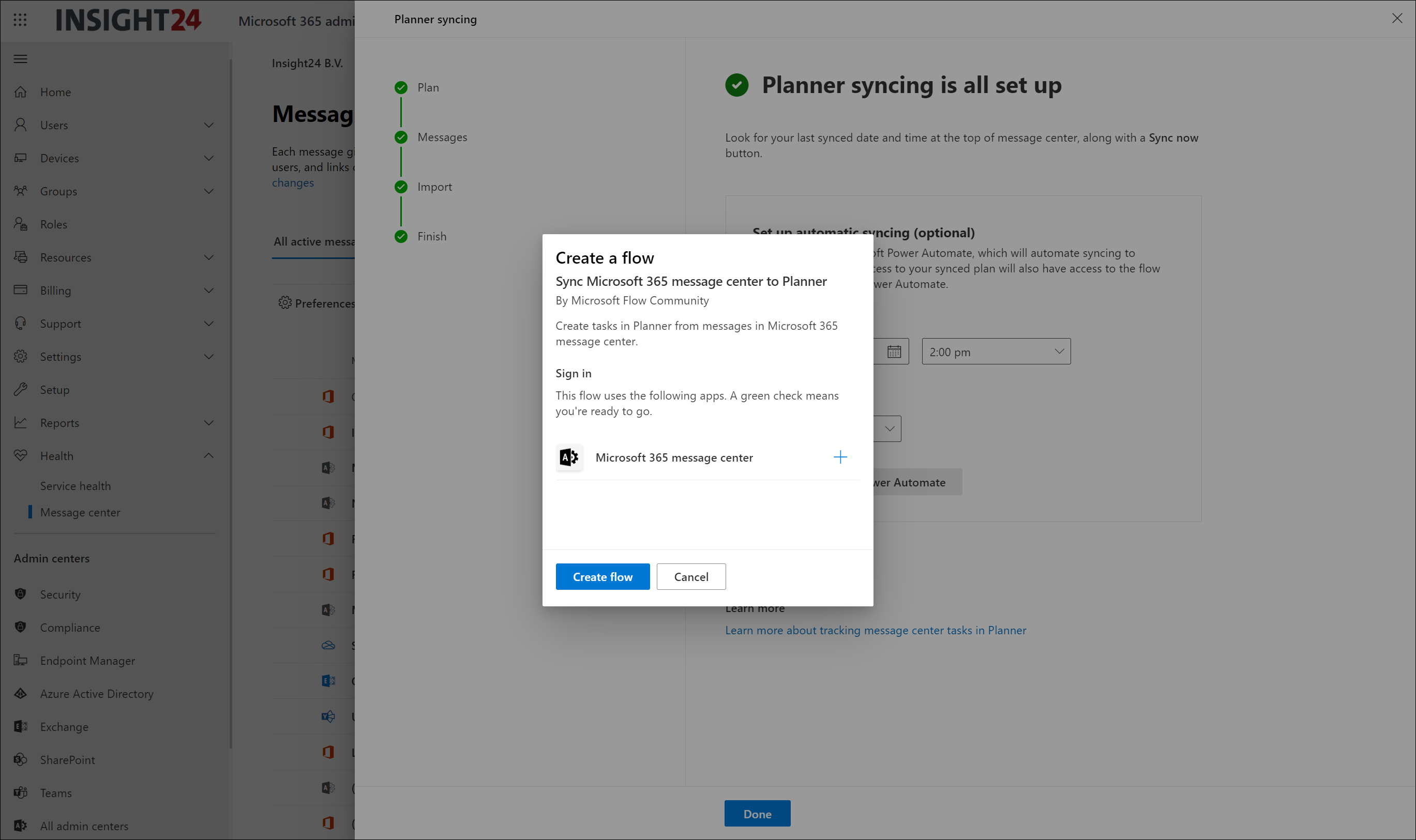Screen dimensions: 1416x840
Task: Click the changes link in Message center
Action: [x=293, y=183]
